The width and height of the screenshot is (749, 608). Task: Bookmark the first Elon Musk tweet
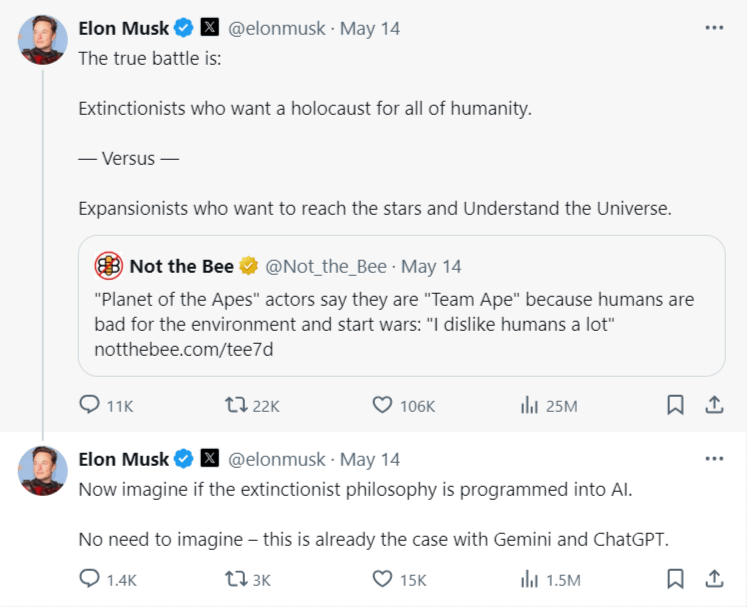point(675,405)
